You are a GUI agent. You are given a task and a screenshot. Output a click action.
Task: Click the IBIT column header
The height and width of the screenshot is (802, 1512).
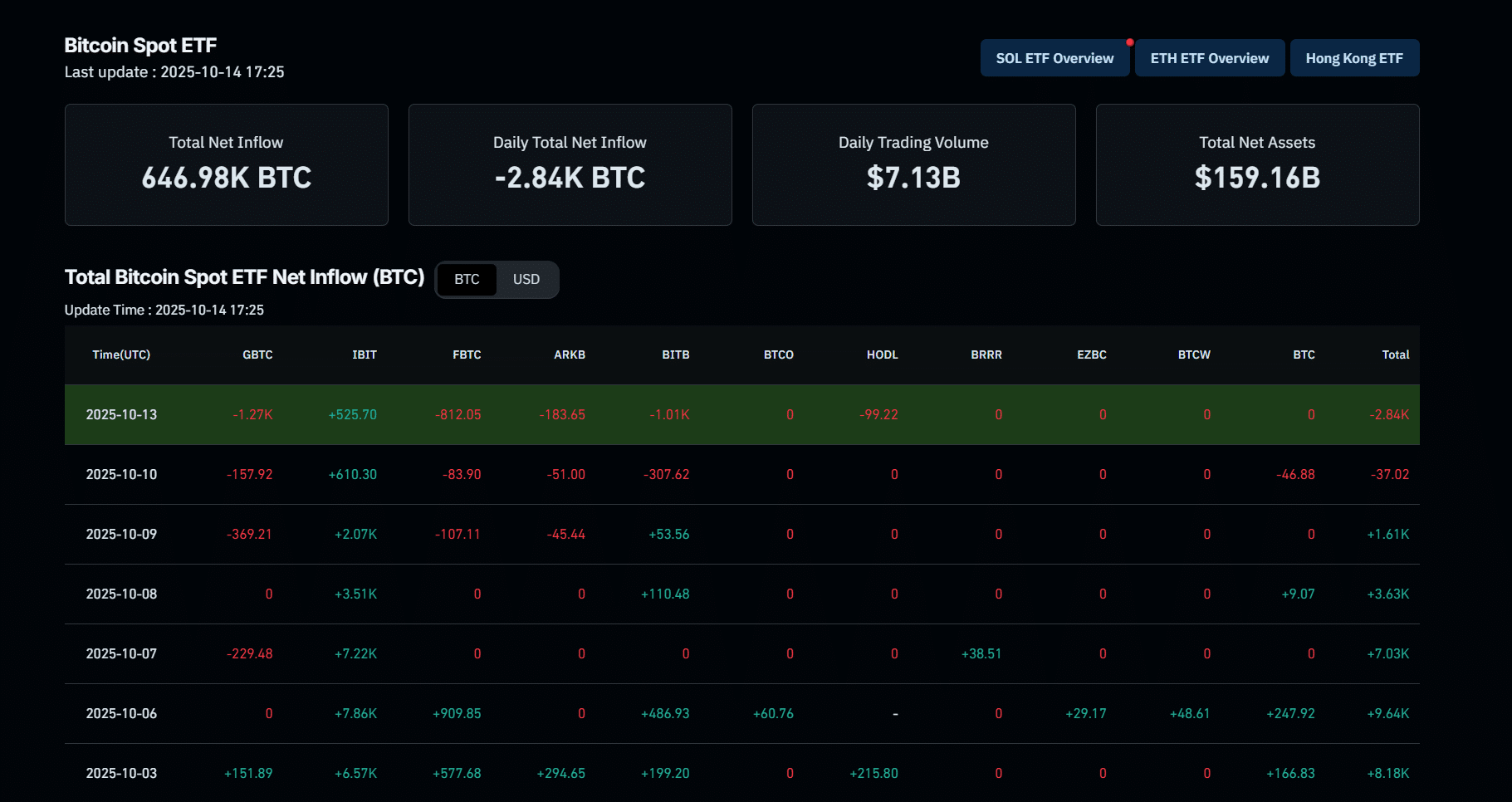364,355
